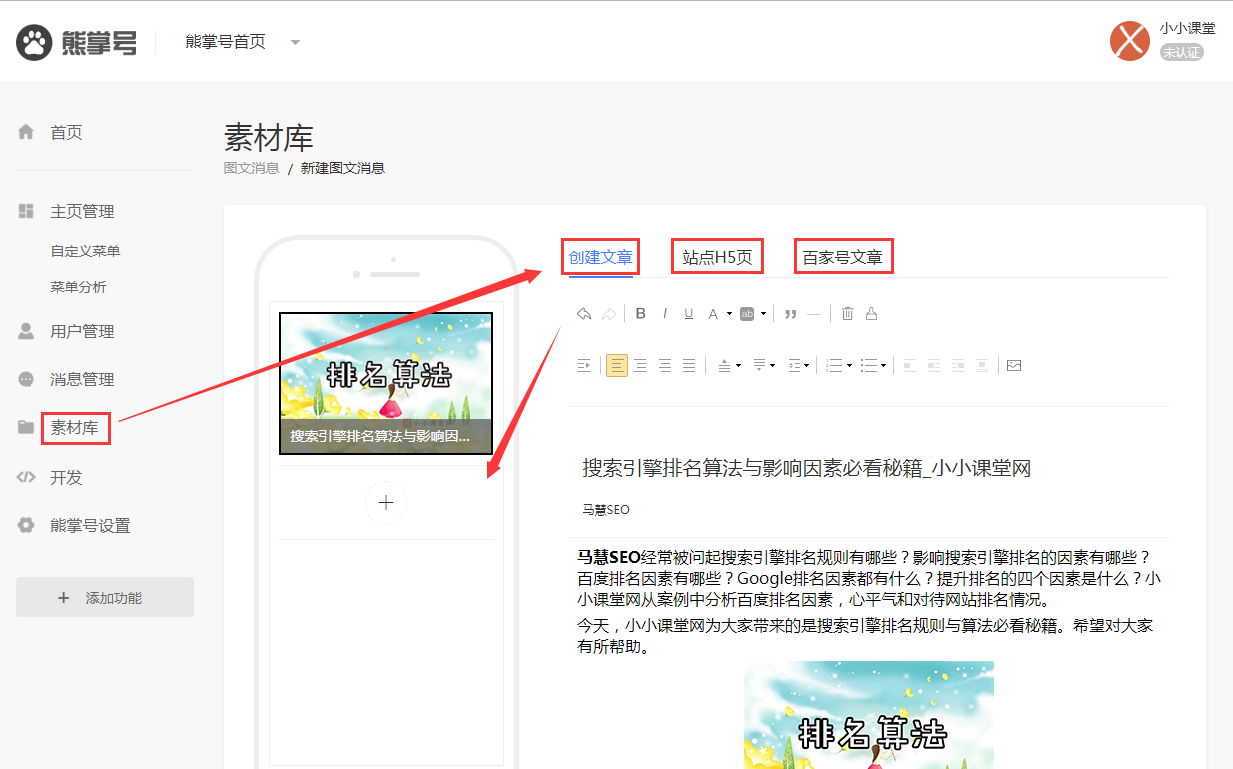The height and width of the screenshot is (769, 1233).
Task: Open 自定义菜单 submenu item
Action: coord(86,251)
